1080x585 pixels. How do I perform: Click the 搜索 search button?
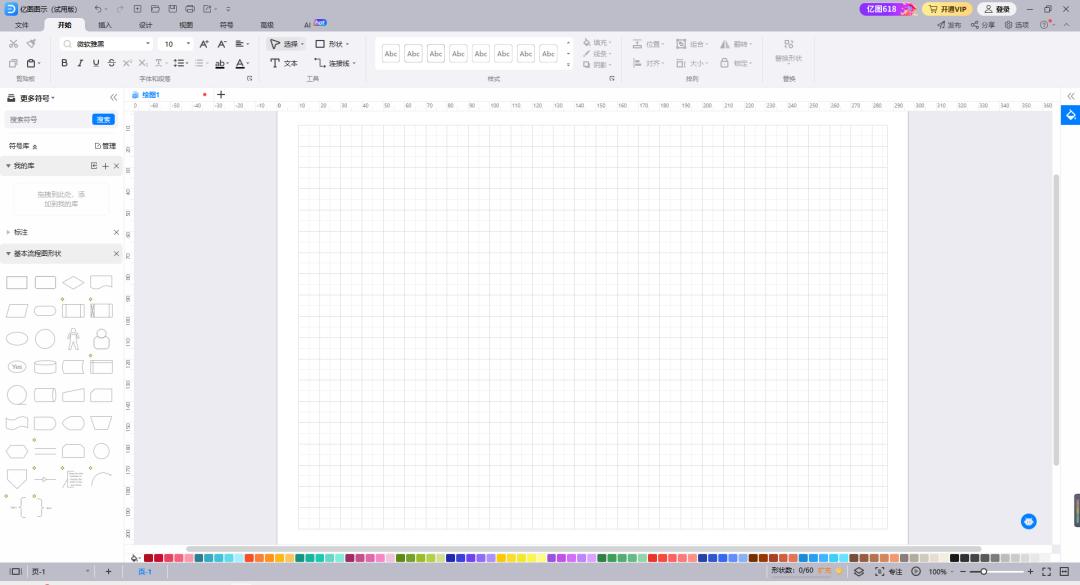104,119
